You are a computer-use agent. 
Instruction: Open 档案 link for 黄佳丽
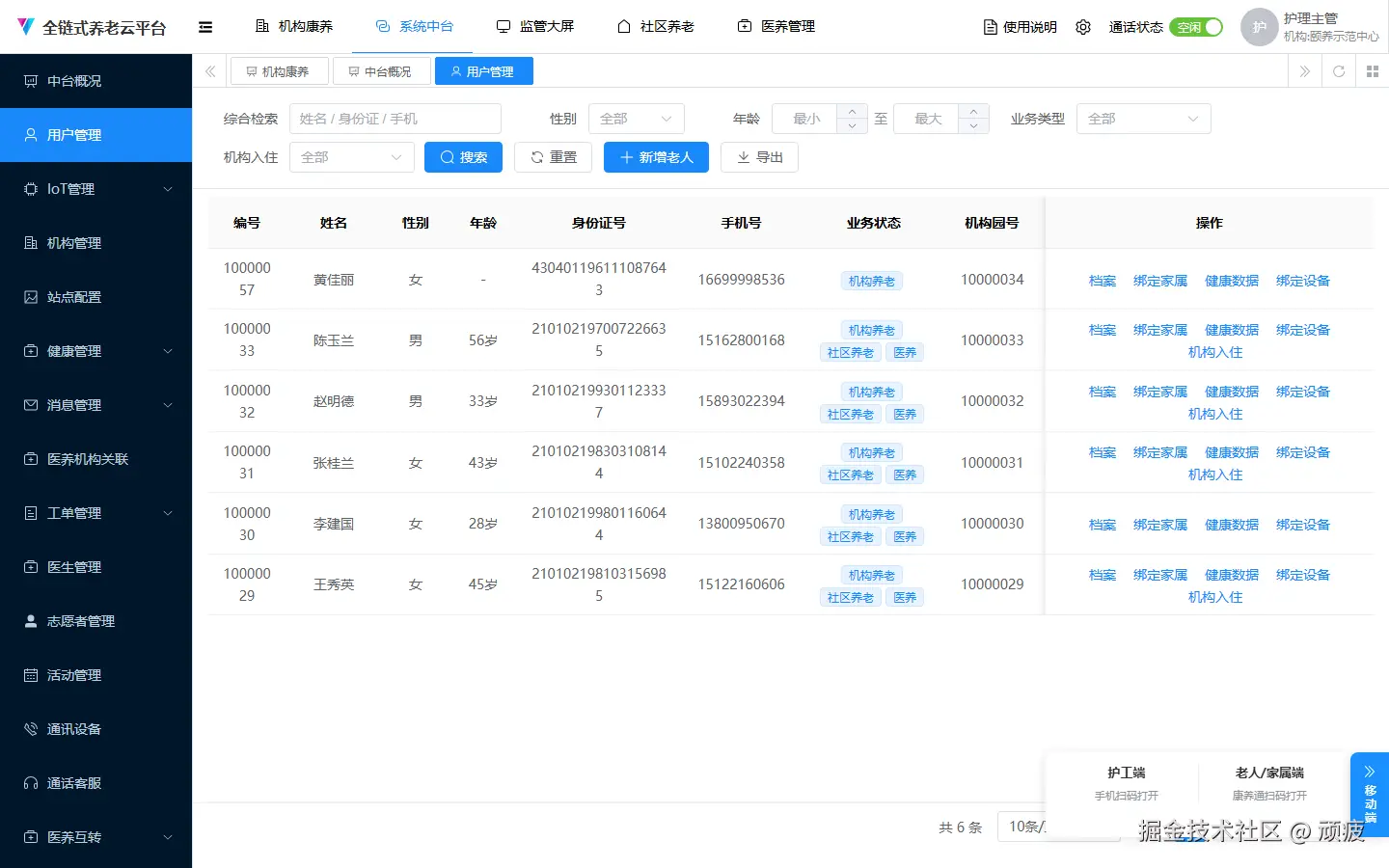pyautogui.click(x=1103, y=281)
